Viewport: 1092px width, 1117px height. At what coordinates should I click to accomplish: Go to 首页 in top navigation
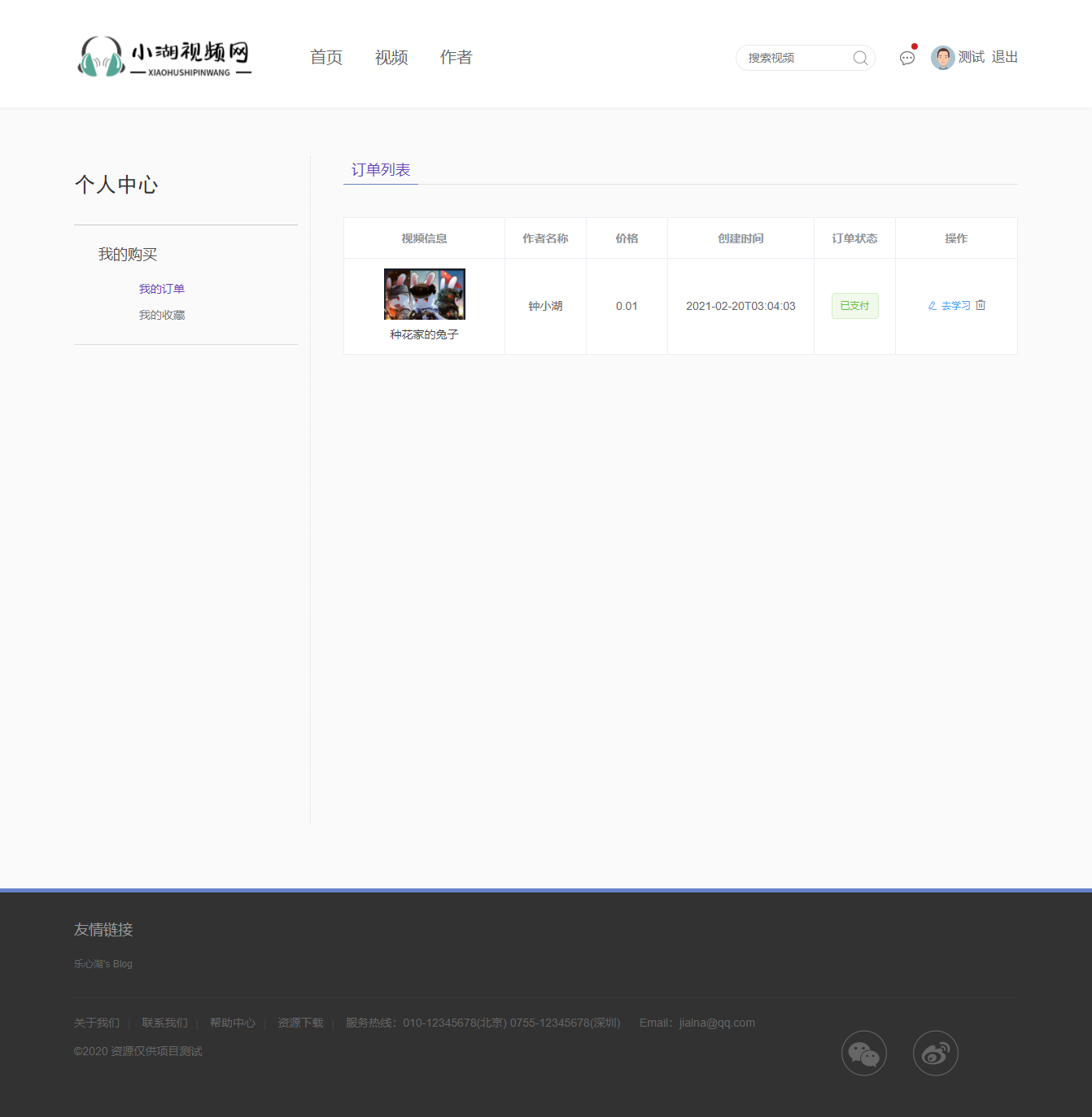pos(326,57)
